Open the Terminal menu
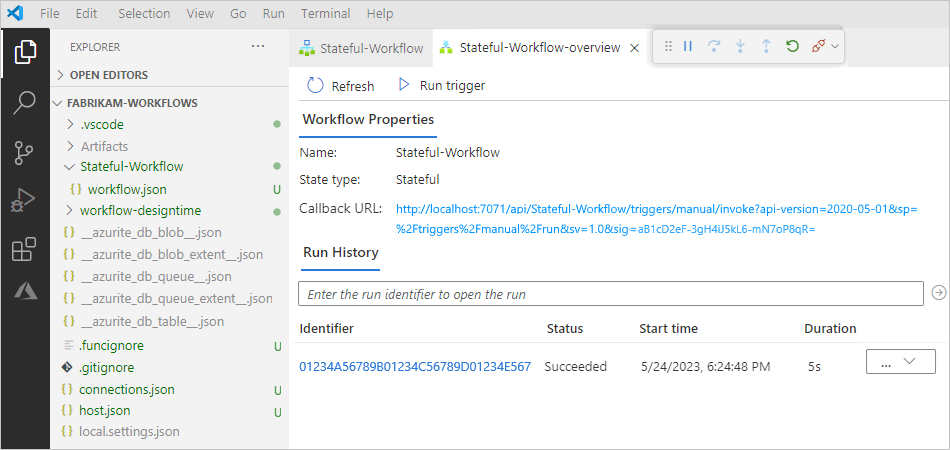This screenshot has height=450, width=950. (325, 13)
